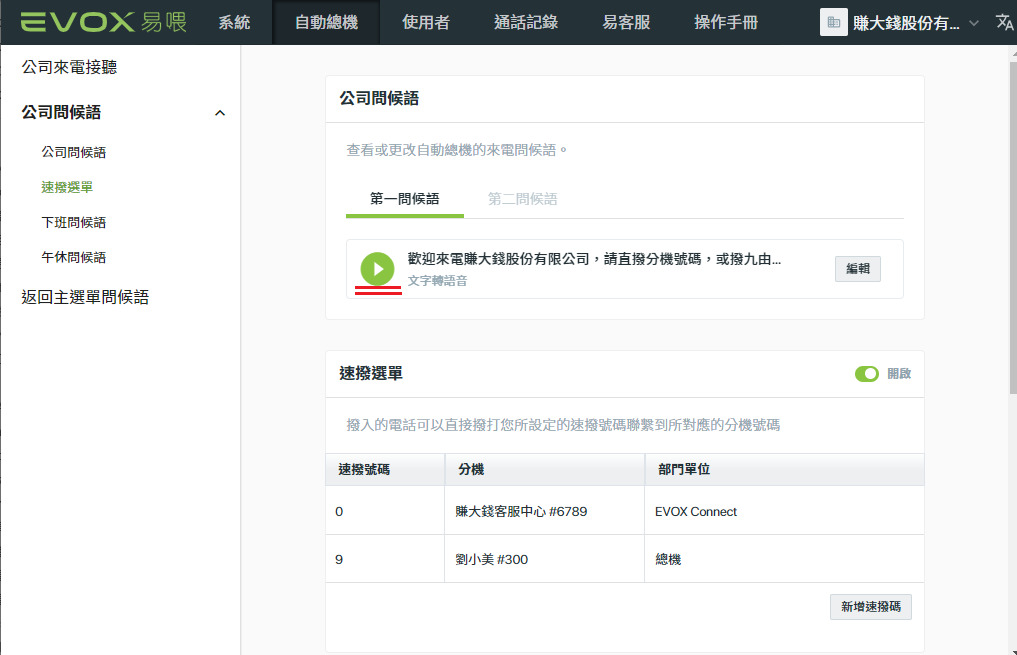
Task: Select the speed dial number 9 cell
Action: (385, 559)
